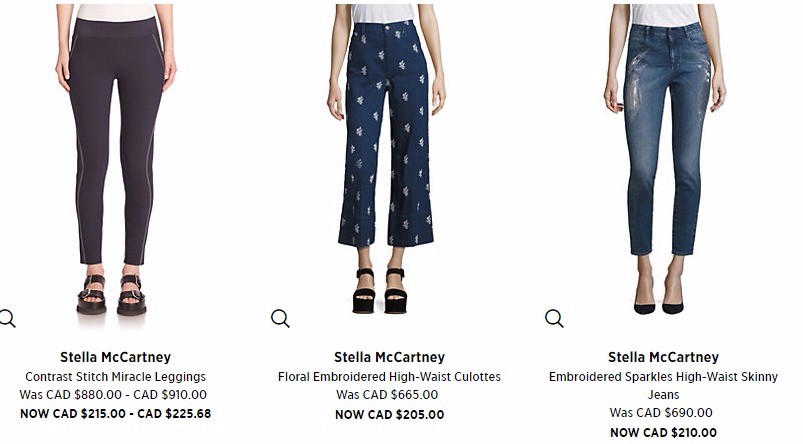Select the NOW CAD $205.00 sale price
The height and width of the screenshot is (444, 803).
tap(389, 415)
